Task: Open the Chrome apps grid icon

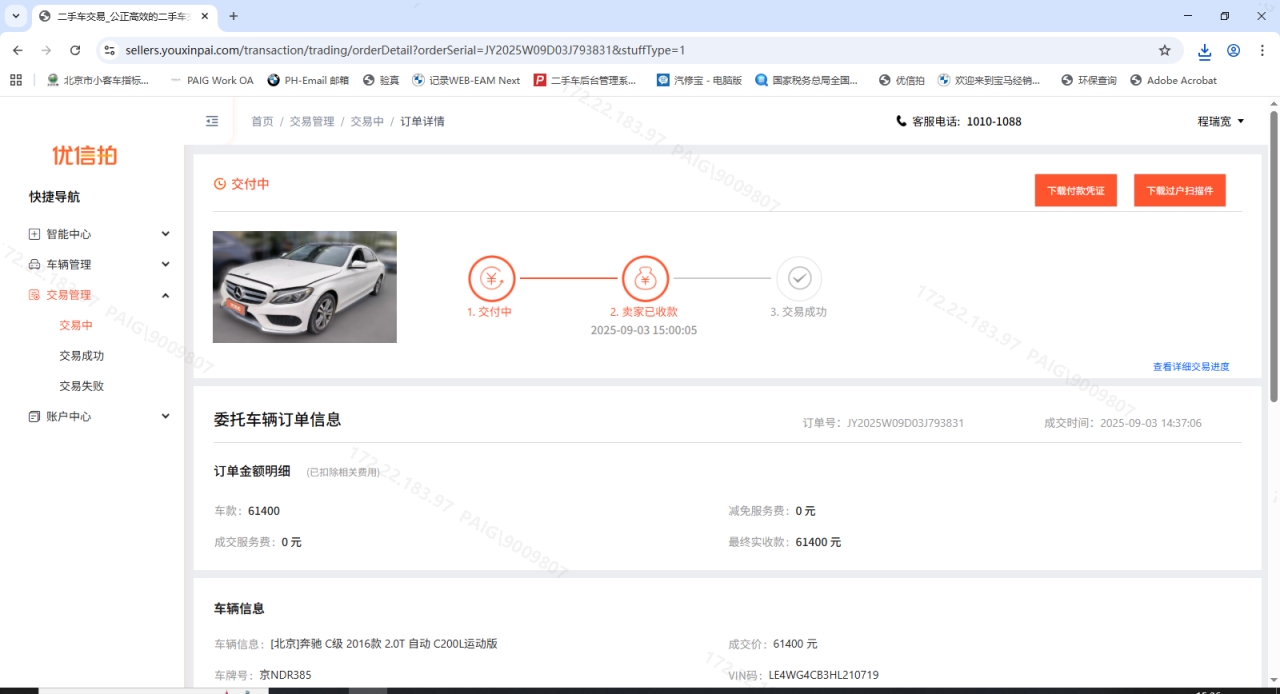Action: (x=16, y=80)
